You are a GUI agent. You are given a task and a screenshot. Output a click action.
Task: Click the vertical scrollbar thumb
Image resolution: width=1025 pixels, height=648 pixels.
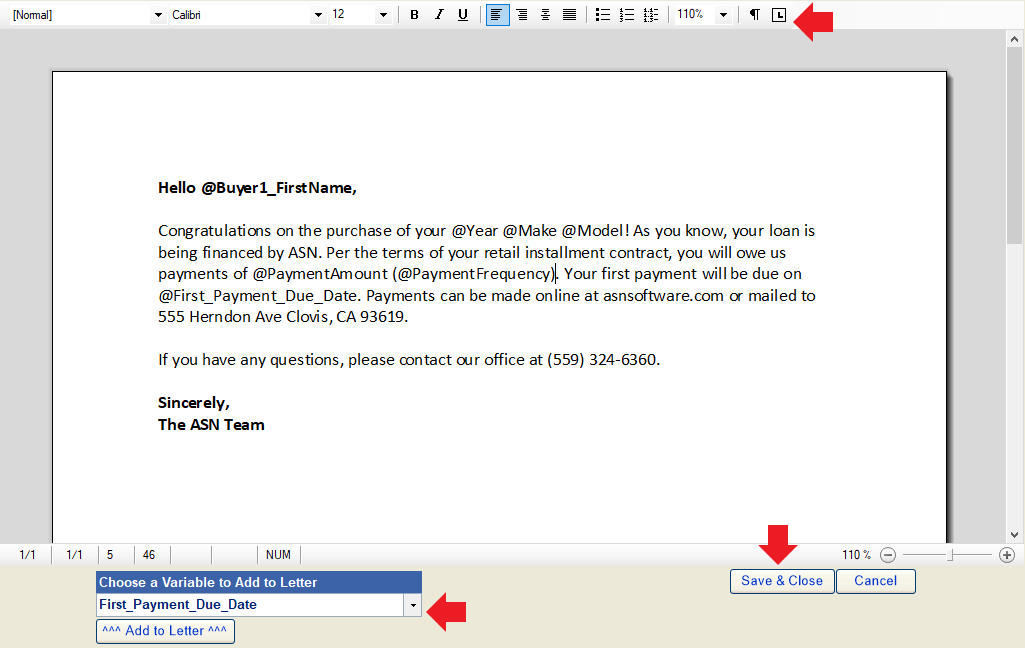coord(1015,145)
